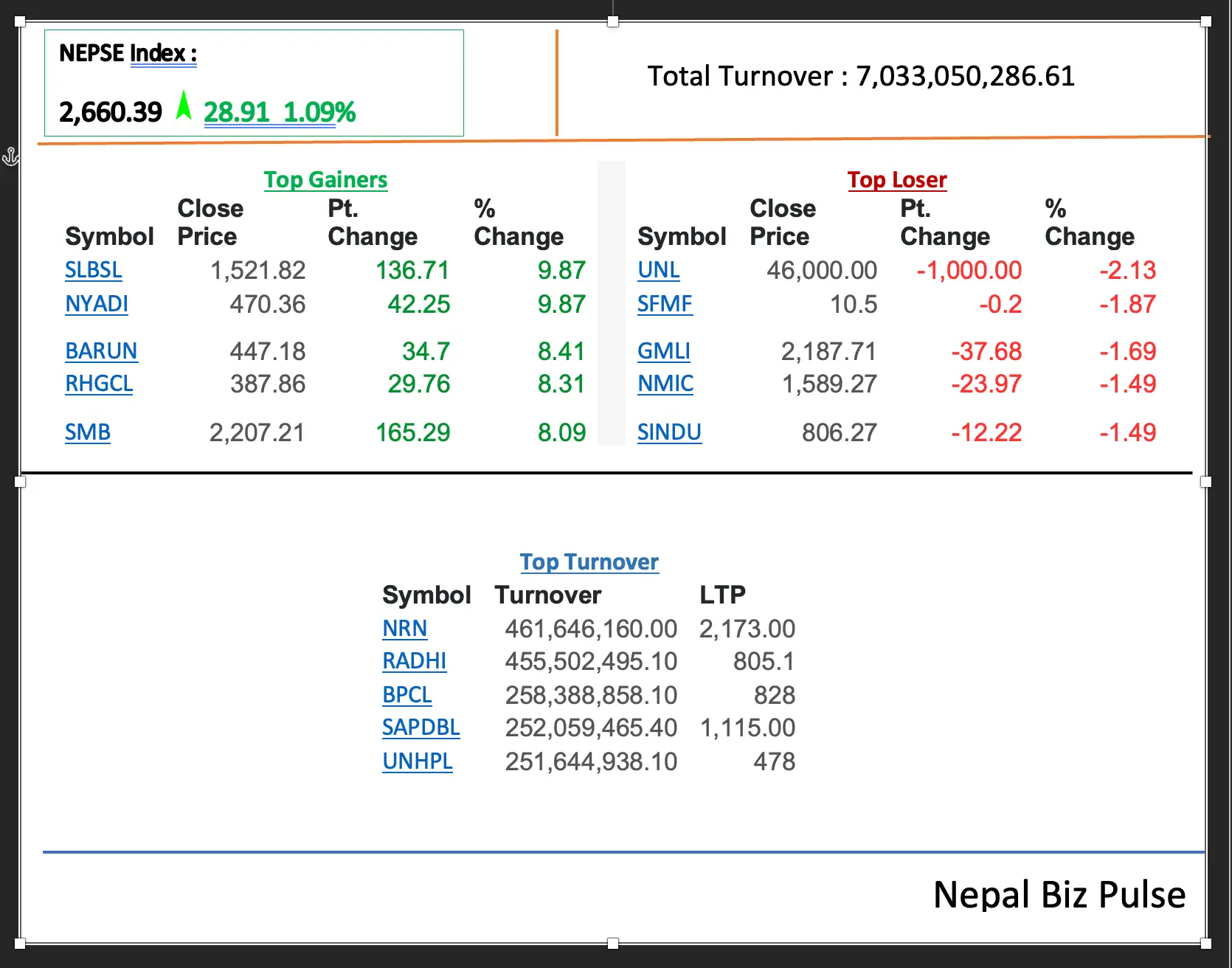Open the NMIC hyperlink

(x=665, y=384)
